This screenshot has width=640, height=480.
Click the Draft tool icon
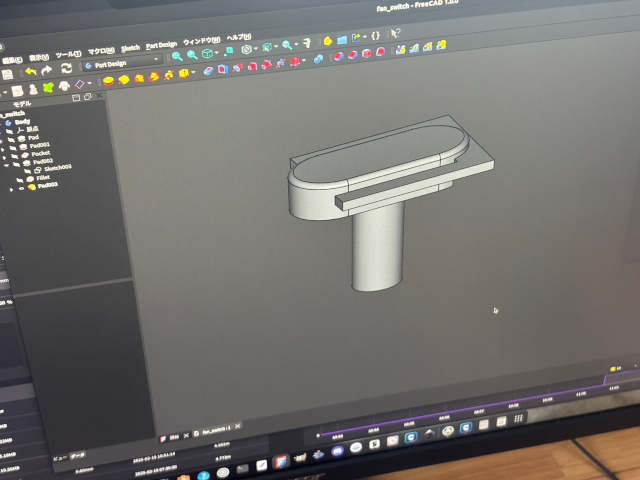367,53
